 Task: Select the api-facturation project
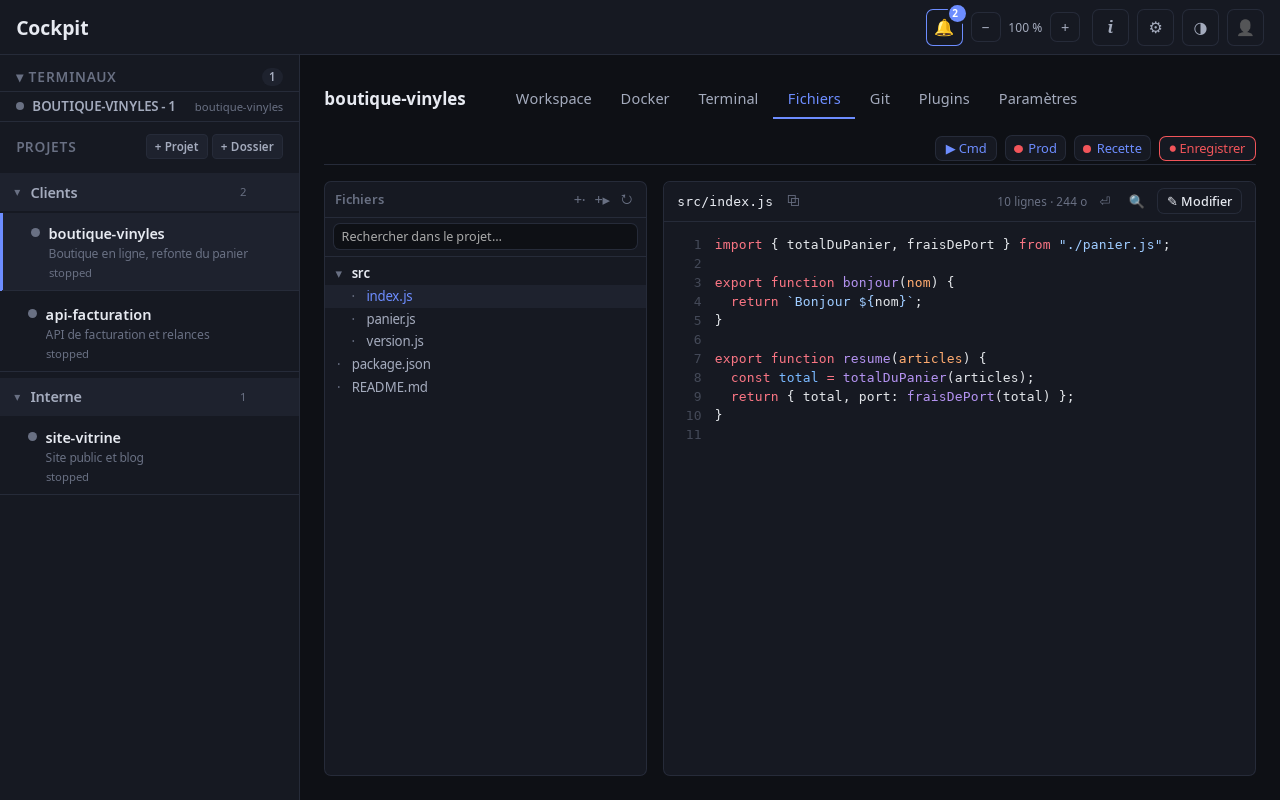(x=149, y=332)
